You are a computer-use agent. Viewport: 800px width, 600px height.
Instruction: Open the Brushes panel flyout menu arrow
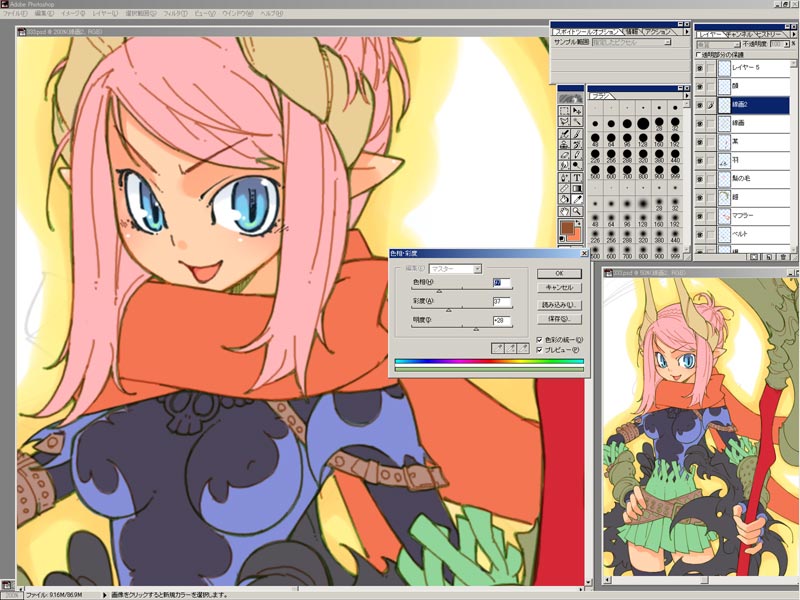coord(687,95)
